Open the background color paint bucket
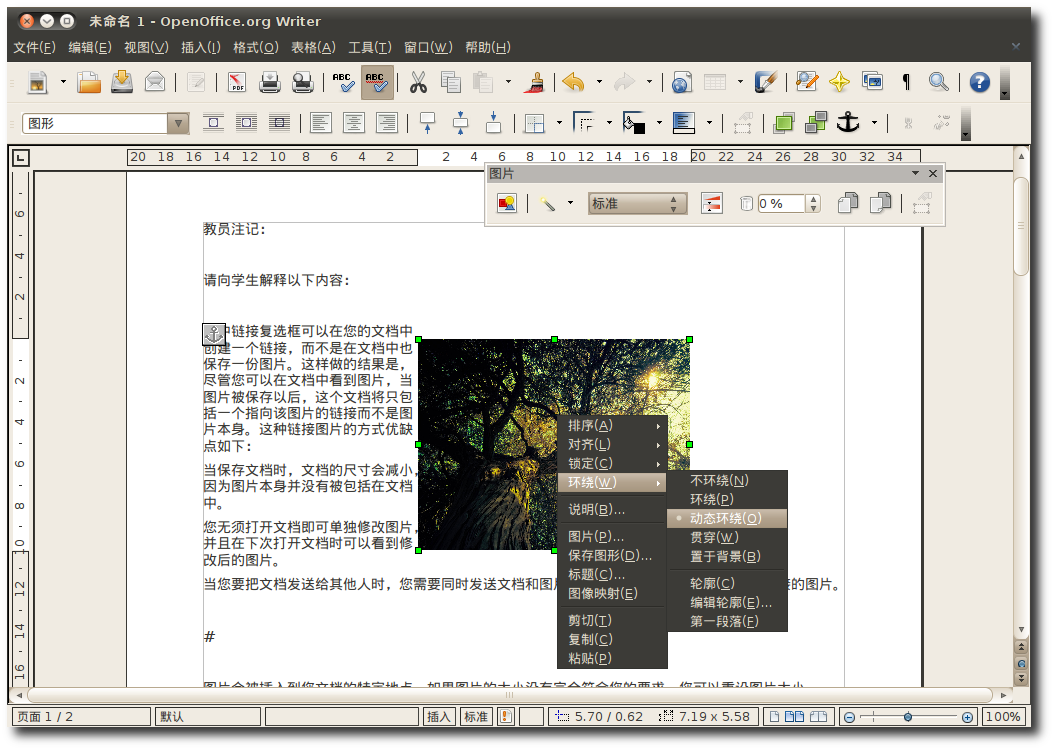Image resolution: width=1054 pixels, height=750 pixels. [x=633, y=123]
